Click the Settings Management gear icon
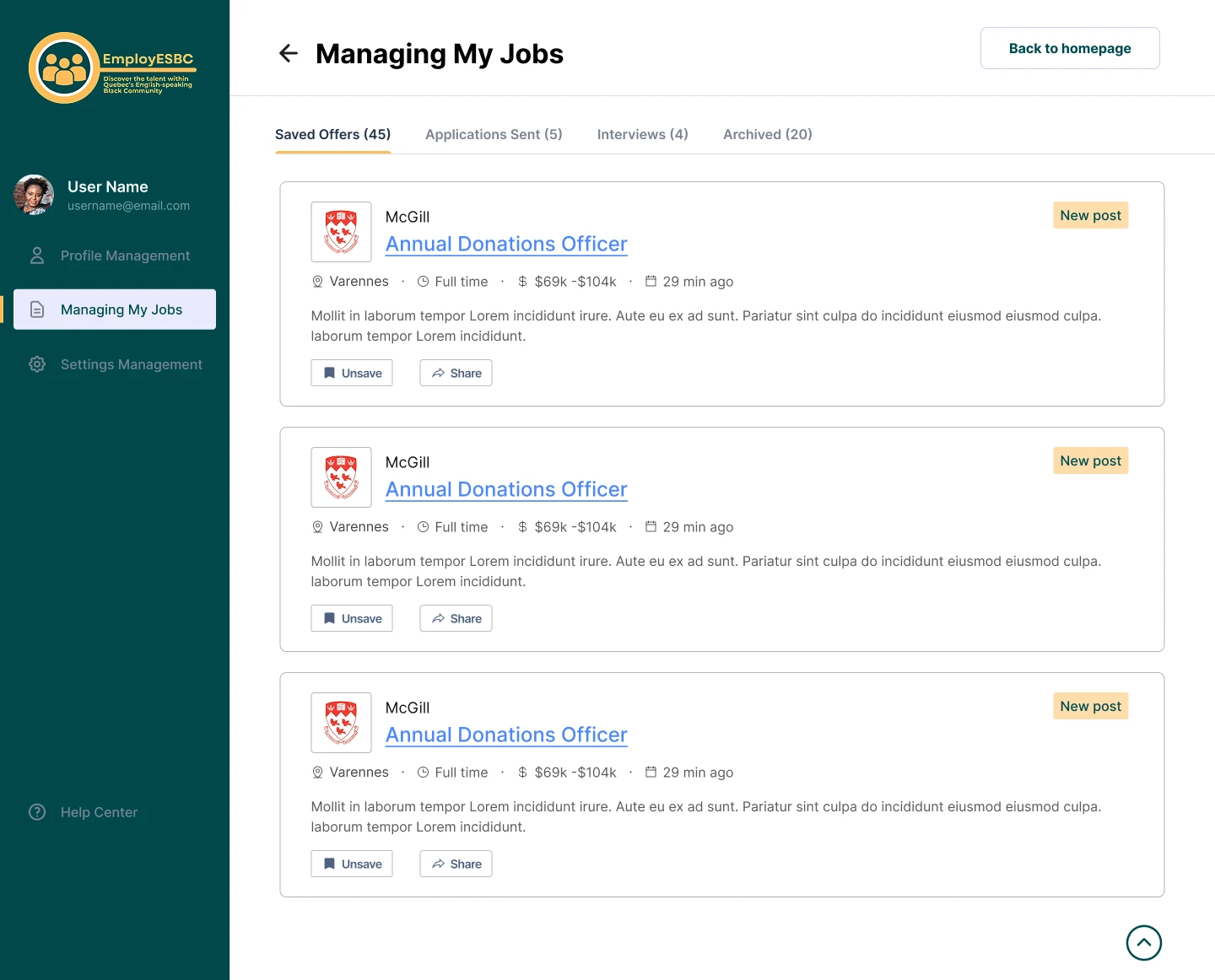Image resolution: width=1215 pixels, height=980 pixels. tap(37, 364)
